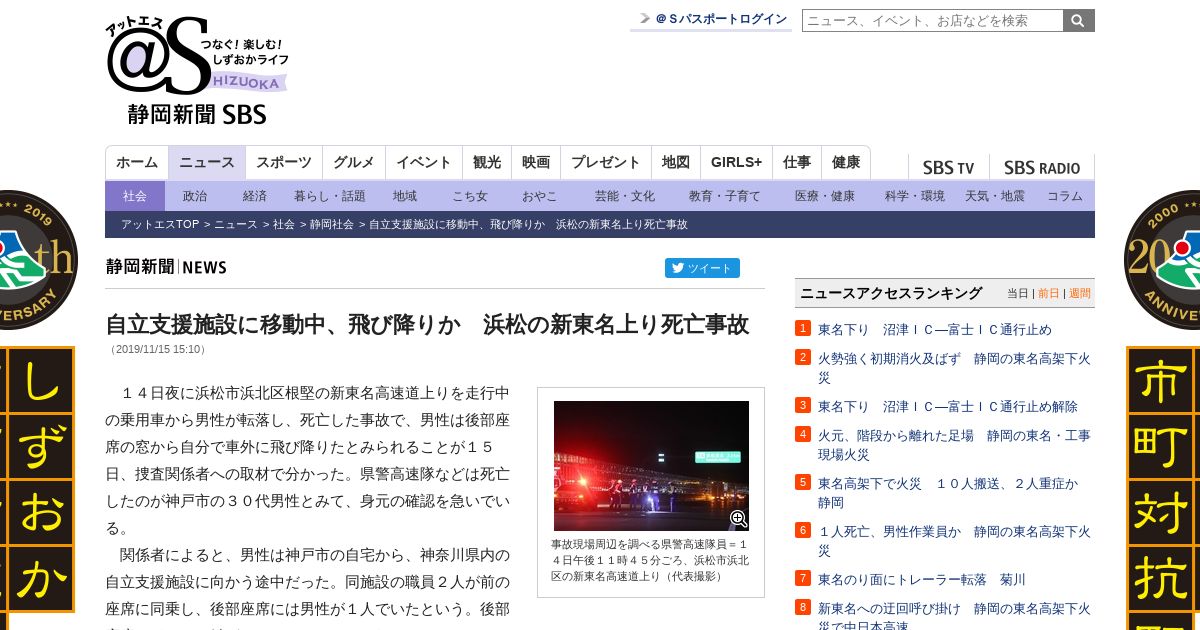The image size is (1200, 630).
Task: Open rank 5 東名高架下で火災 article
Action: (x=948, y=492)
